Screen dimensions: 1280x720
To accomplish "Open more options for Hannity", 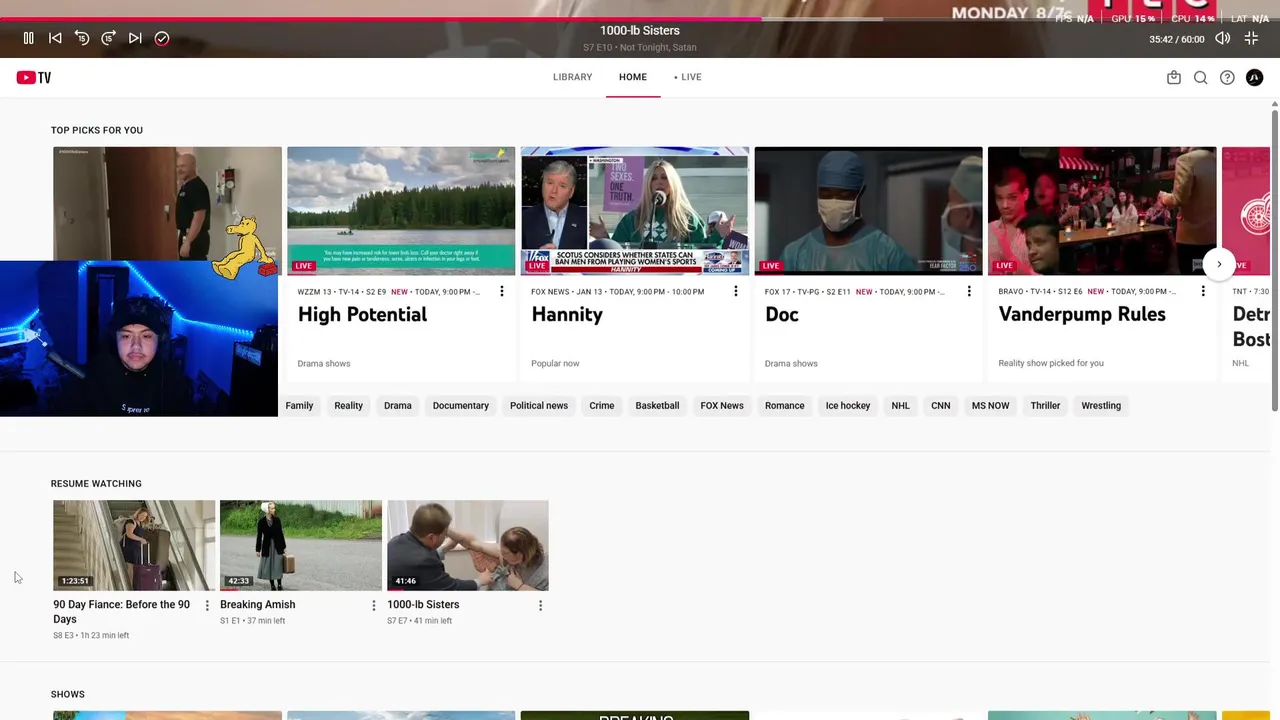I will (736, 291).
